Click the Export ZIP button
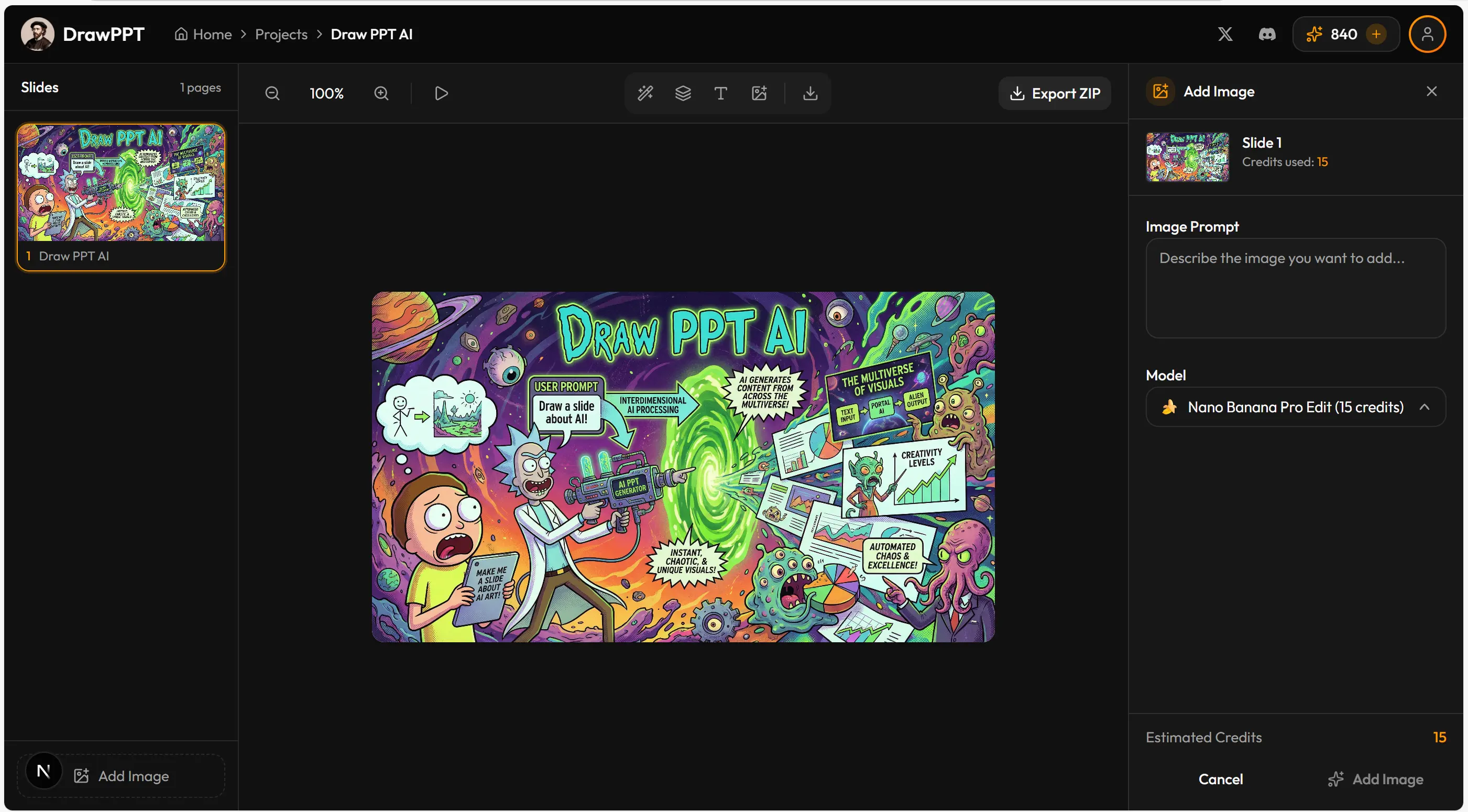Viewport: 1468px width, 812px height. [x=1054, y=93]
